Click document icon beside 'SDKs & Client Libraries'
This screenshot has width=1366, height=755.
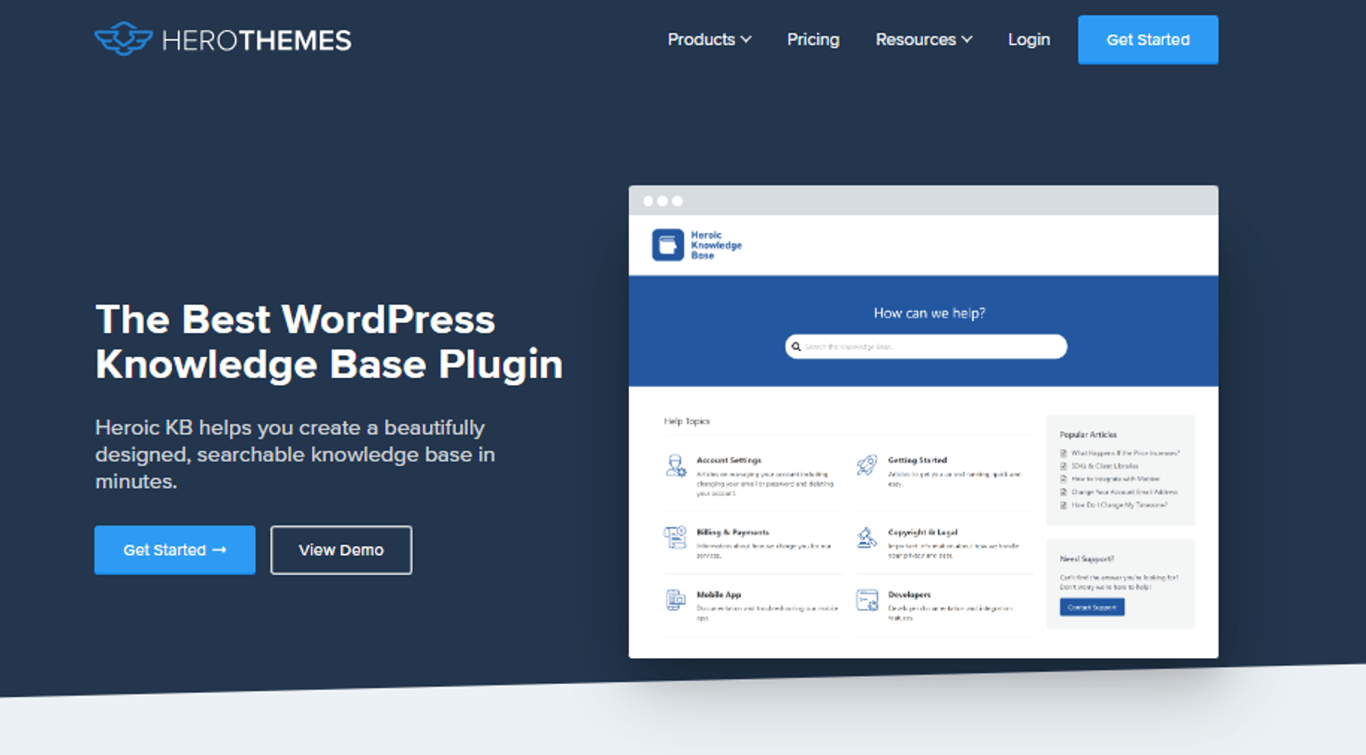[x=1064, y=466]
